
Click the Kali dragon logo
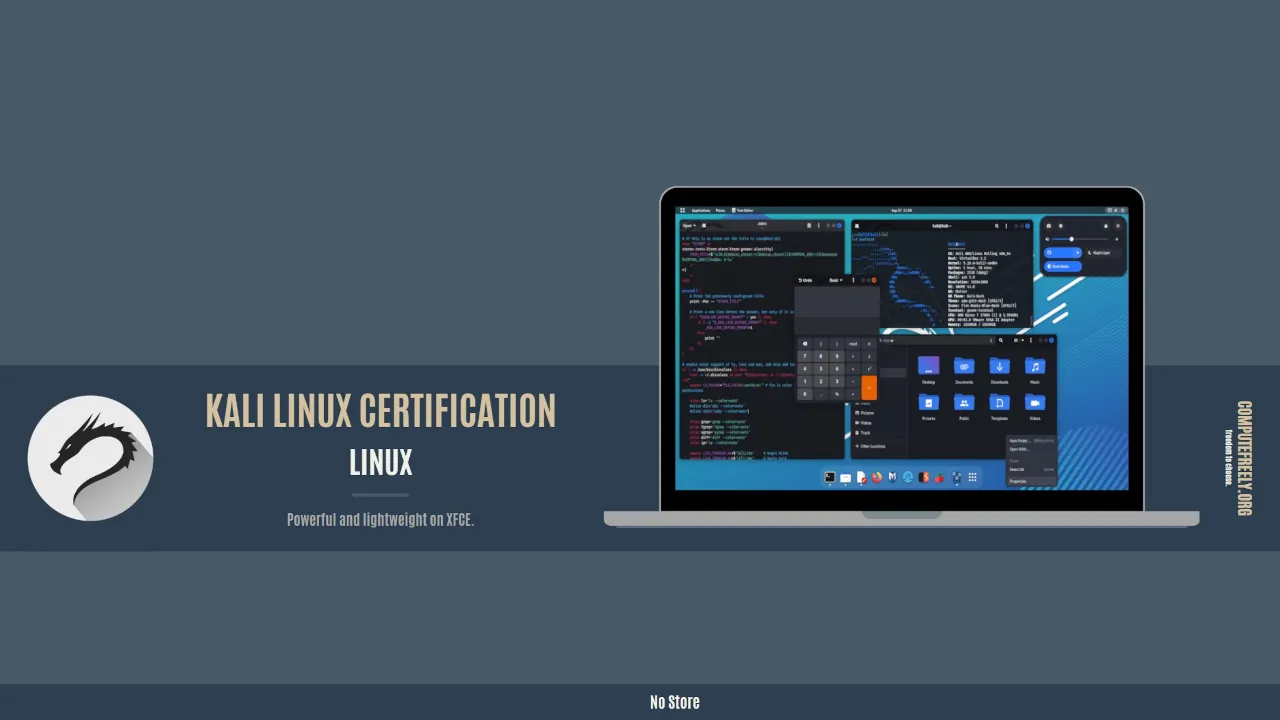91,458
